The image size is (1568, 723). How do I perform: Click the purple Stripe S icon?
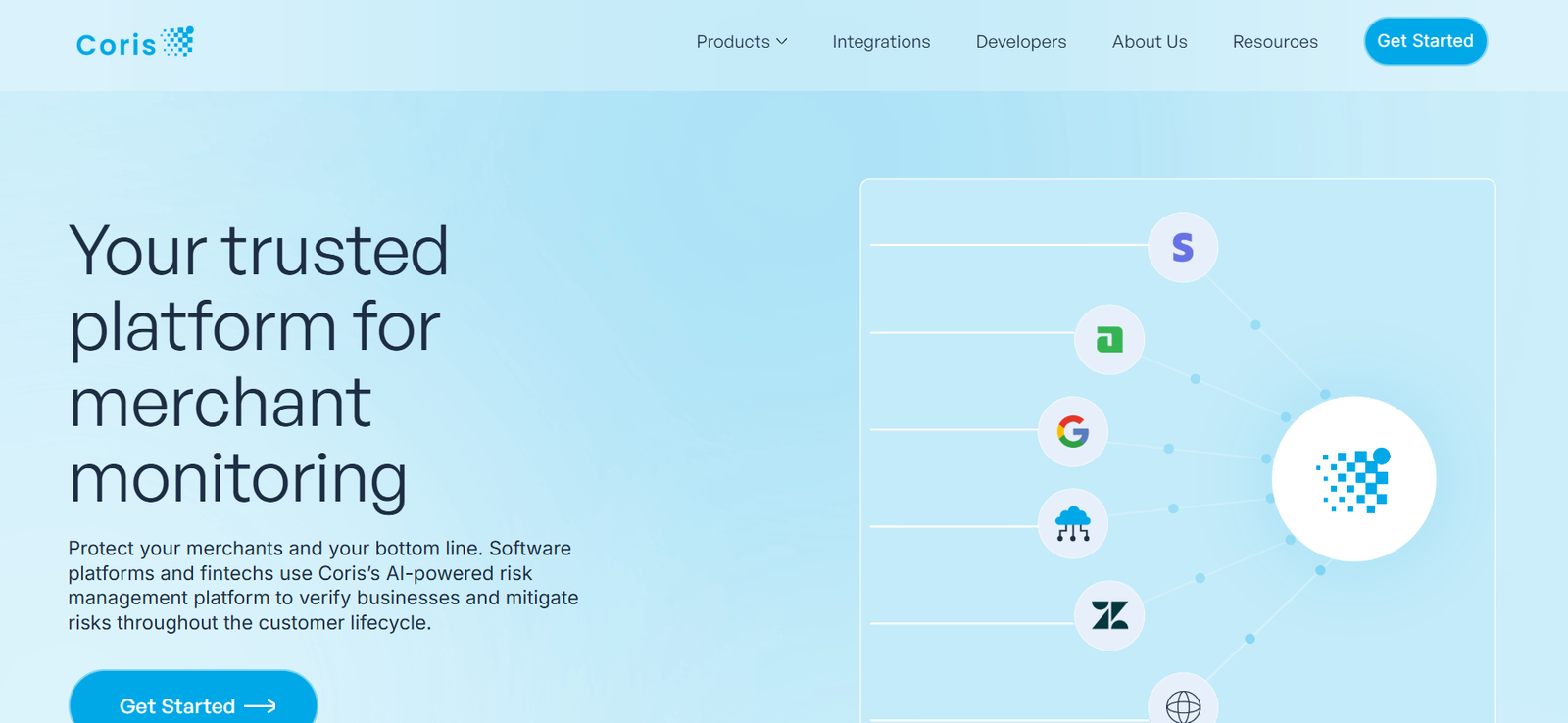pos(1183,248)
